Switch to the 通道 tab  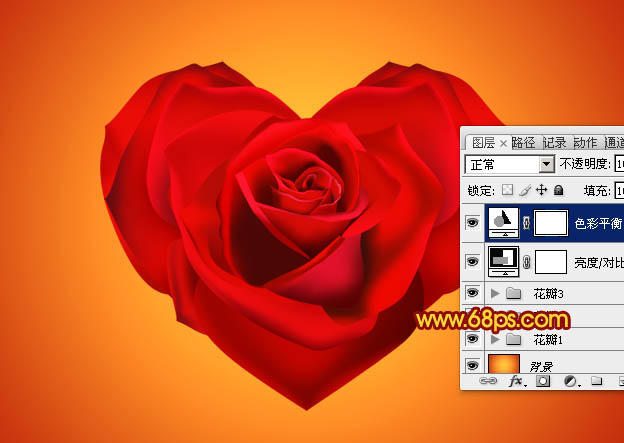(x=614, y=142)
